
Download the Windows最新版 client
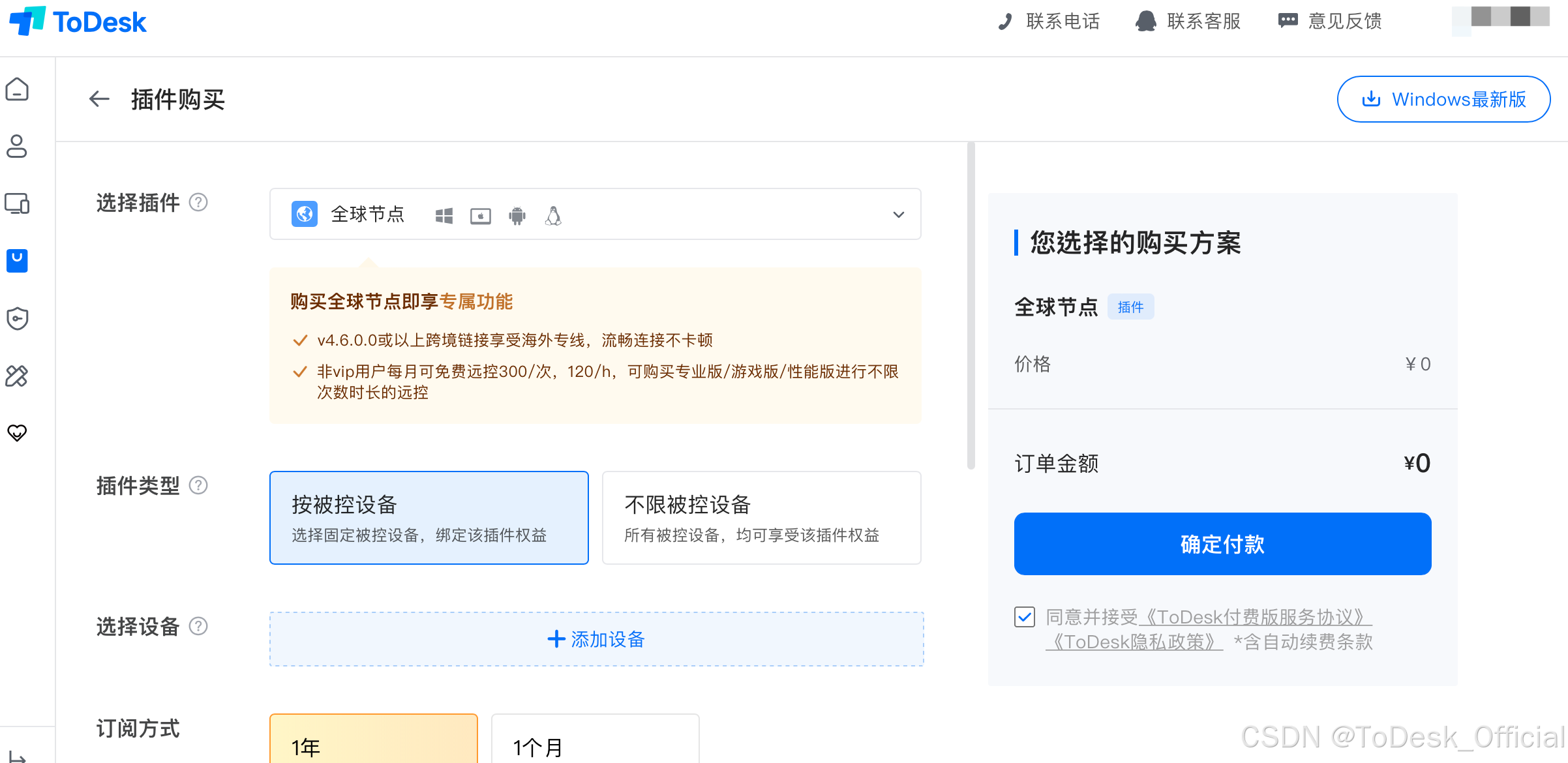tap(1443, 99)
